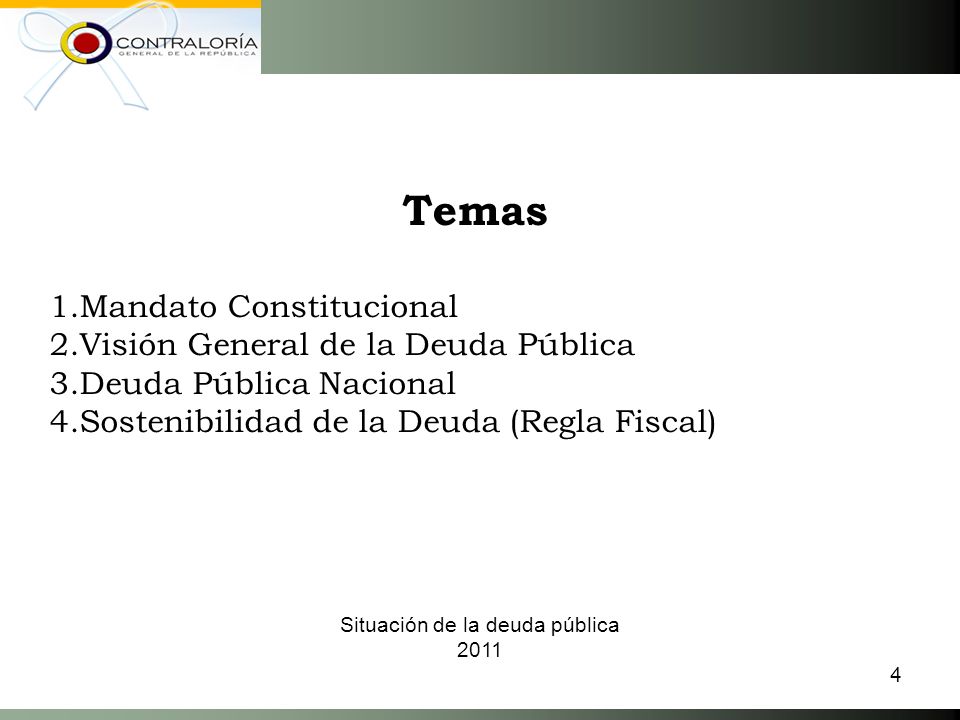Viewport: 960px width, 720px height.
Task: Select item '2.Visión General de la Deuda Pública'
Action: coord(342,344)
